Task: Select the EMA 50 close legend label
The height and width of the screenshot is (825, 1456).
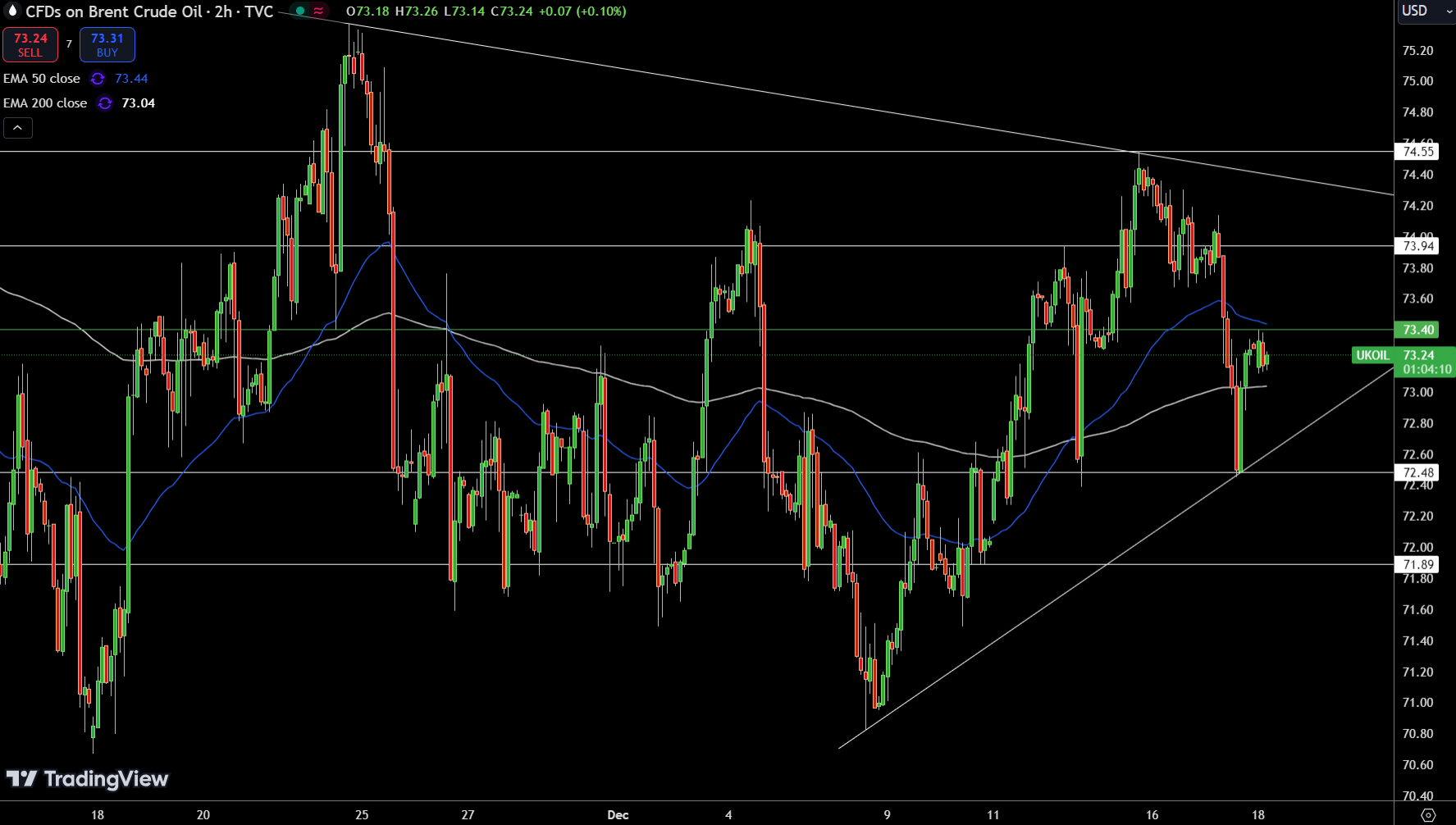Action: [42, 79]
